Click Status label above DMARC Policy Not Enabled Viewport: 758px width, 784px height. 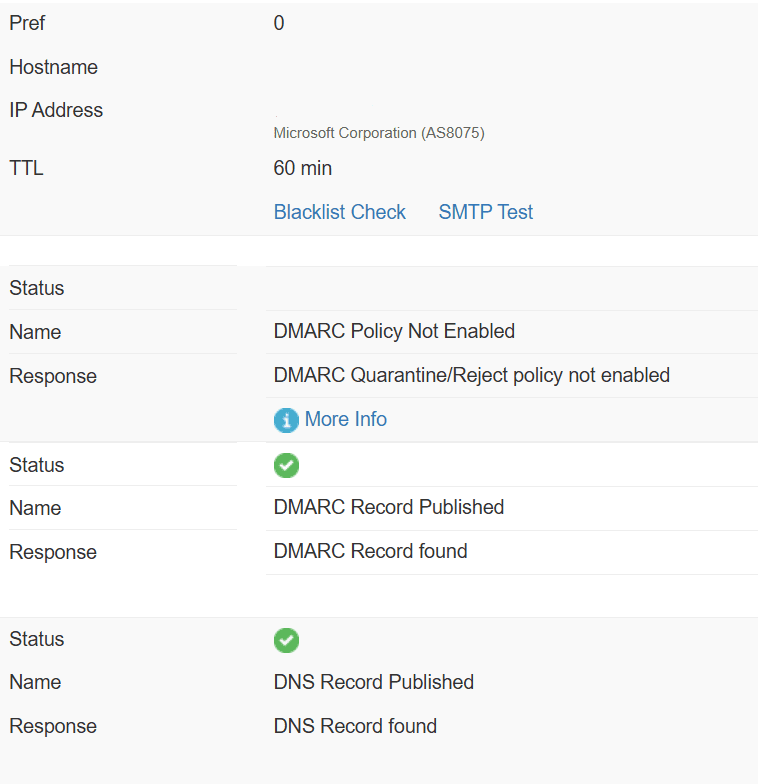tap(36, 288)
